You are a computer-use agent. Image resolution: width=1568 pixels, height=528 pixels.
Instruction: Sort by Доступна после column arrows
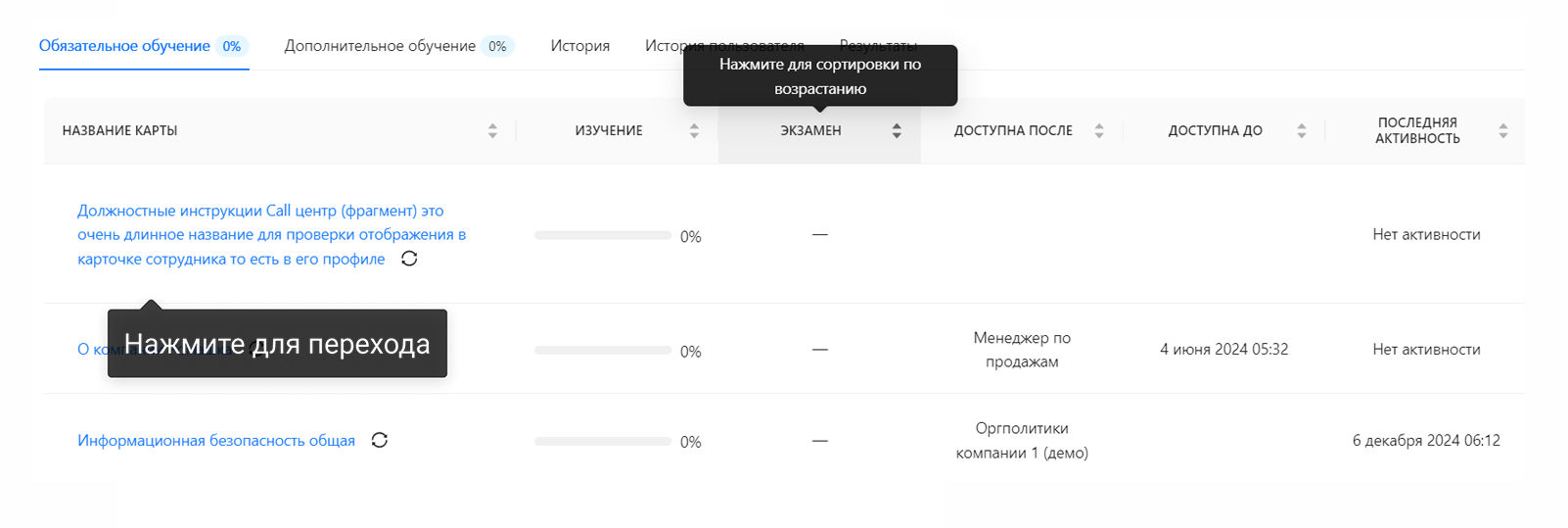(x=1099, y=130)
